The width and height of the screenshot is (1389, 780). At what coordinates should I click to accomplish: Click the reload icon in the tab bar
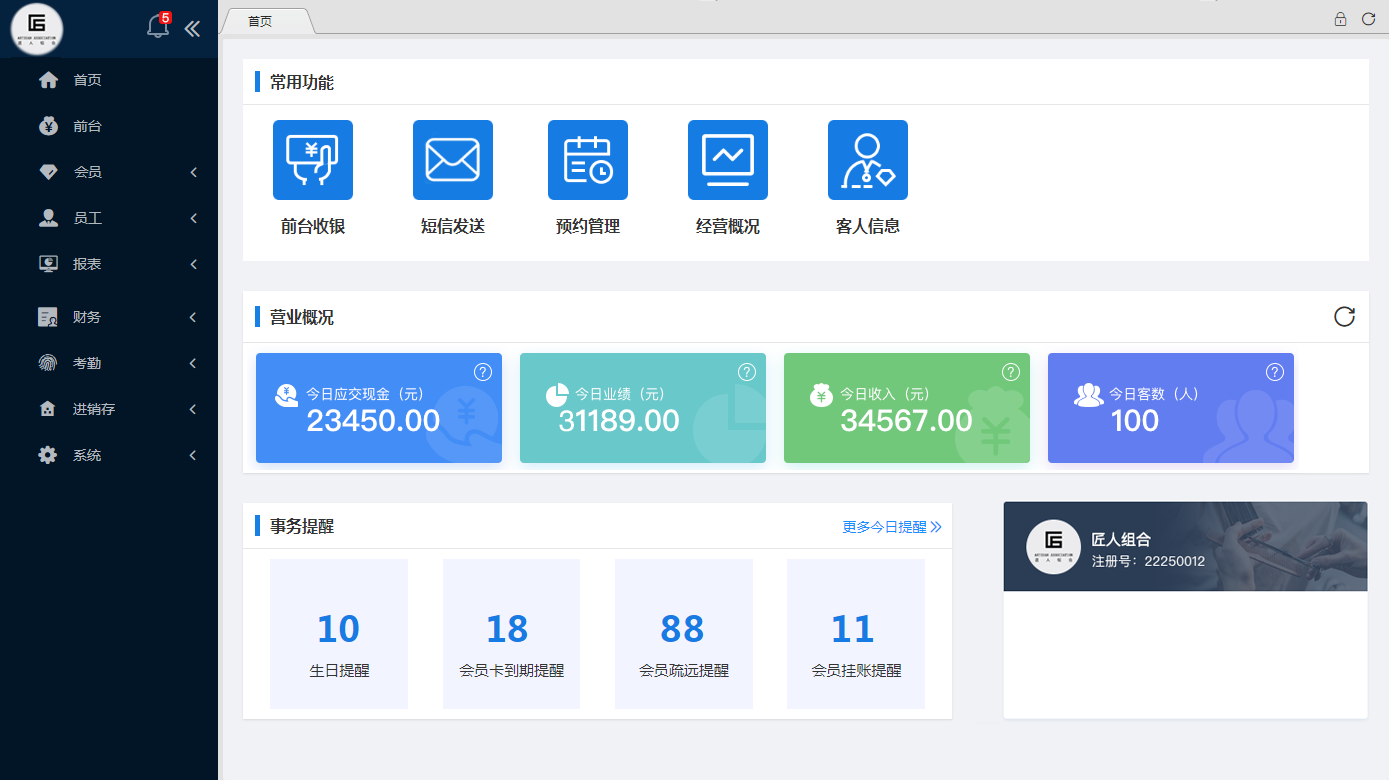(1368, 19)
